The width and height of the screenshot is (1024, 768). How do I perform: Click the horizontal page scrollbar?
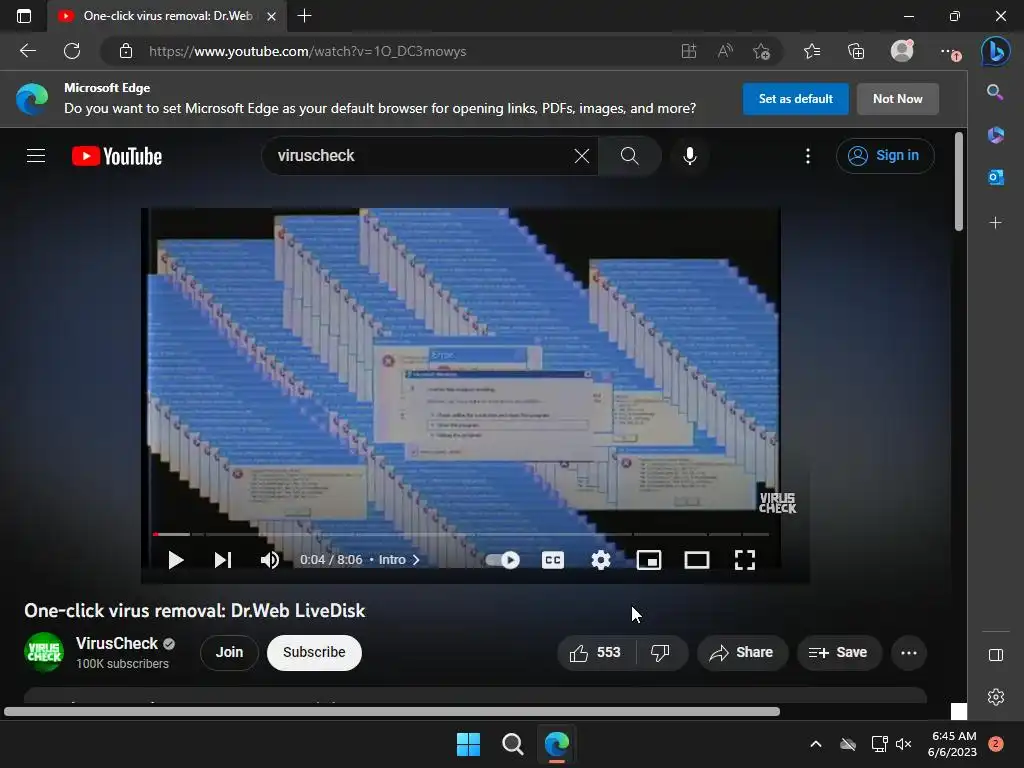[392, 711]
